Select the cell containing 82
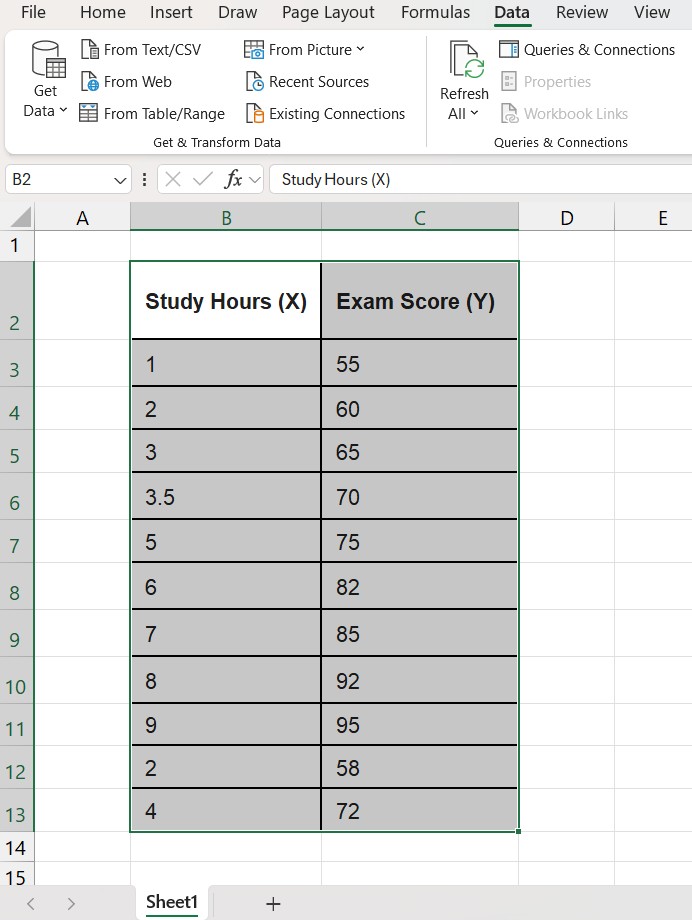The image size is (692, 920). click(x=419, y=586)
